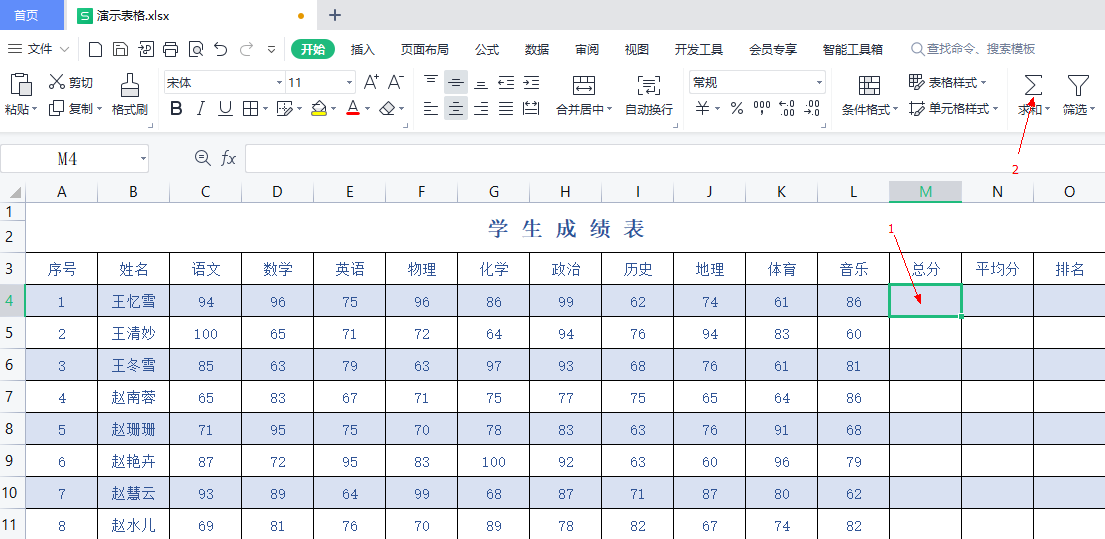Redo with the grayed redo arrow
Screen dimensions: 1105x539
click(246, 49)
